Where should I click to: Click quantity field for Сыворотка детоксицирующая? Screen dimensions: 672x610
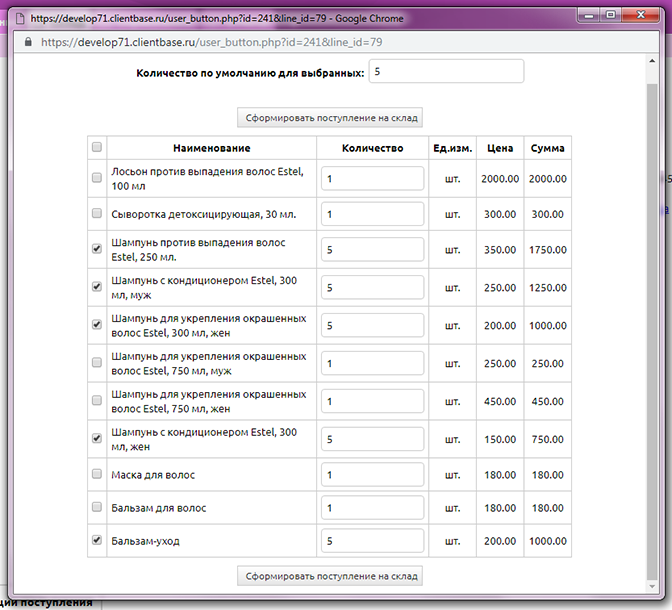(x=372, y=215)
